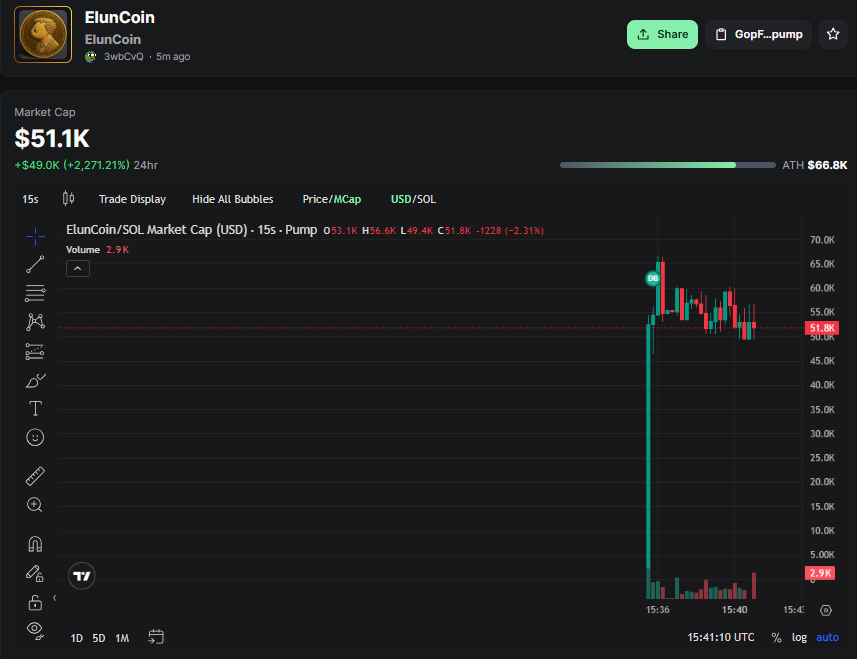This screenshot has height=659, width=857.
Task: Open chart scale settings gear
Action: click(826, 610)
